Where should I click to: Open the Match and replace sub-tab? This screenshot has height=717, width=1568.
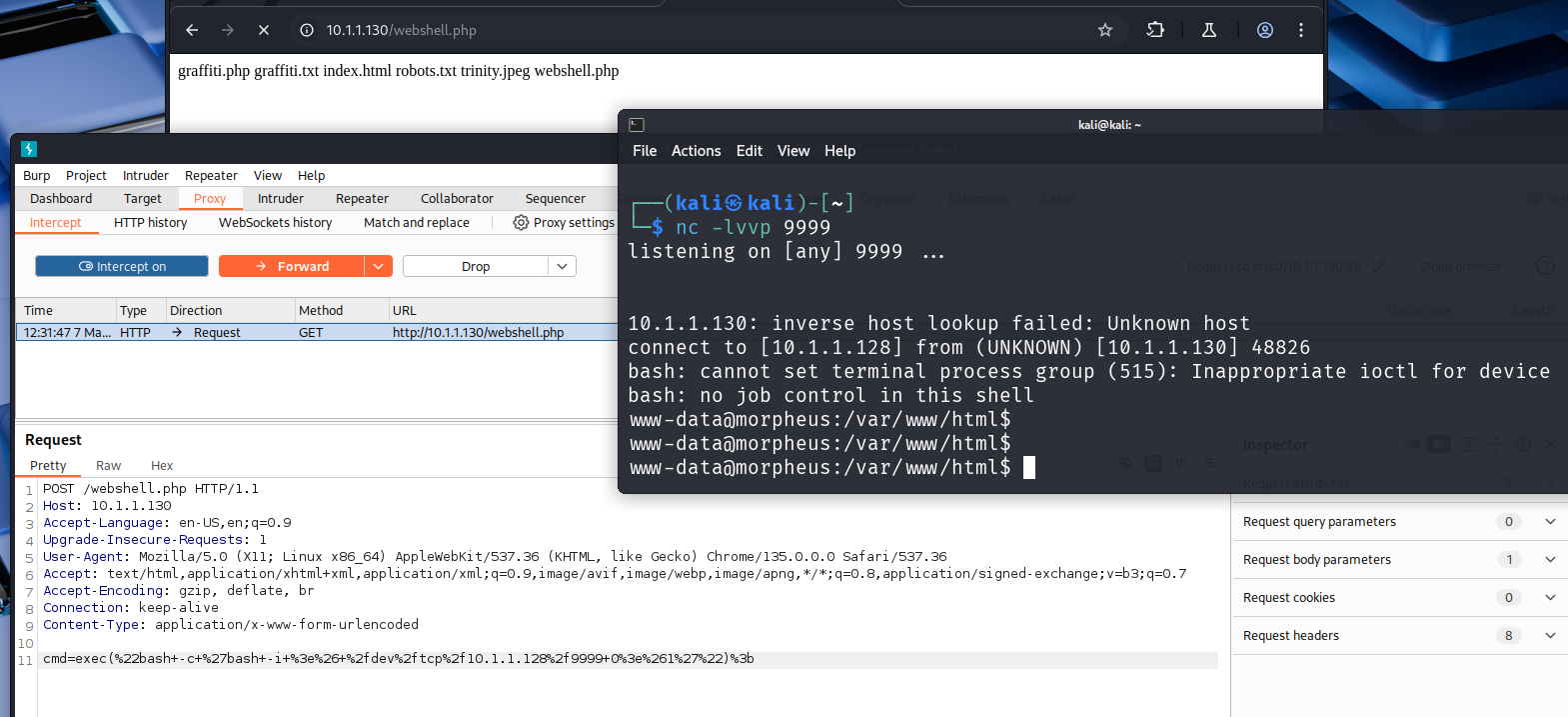tap(417, 222)
